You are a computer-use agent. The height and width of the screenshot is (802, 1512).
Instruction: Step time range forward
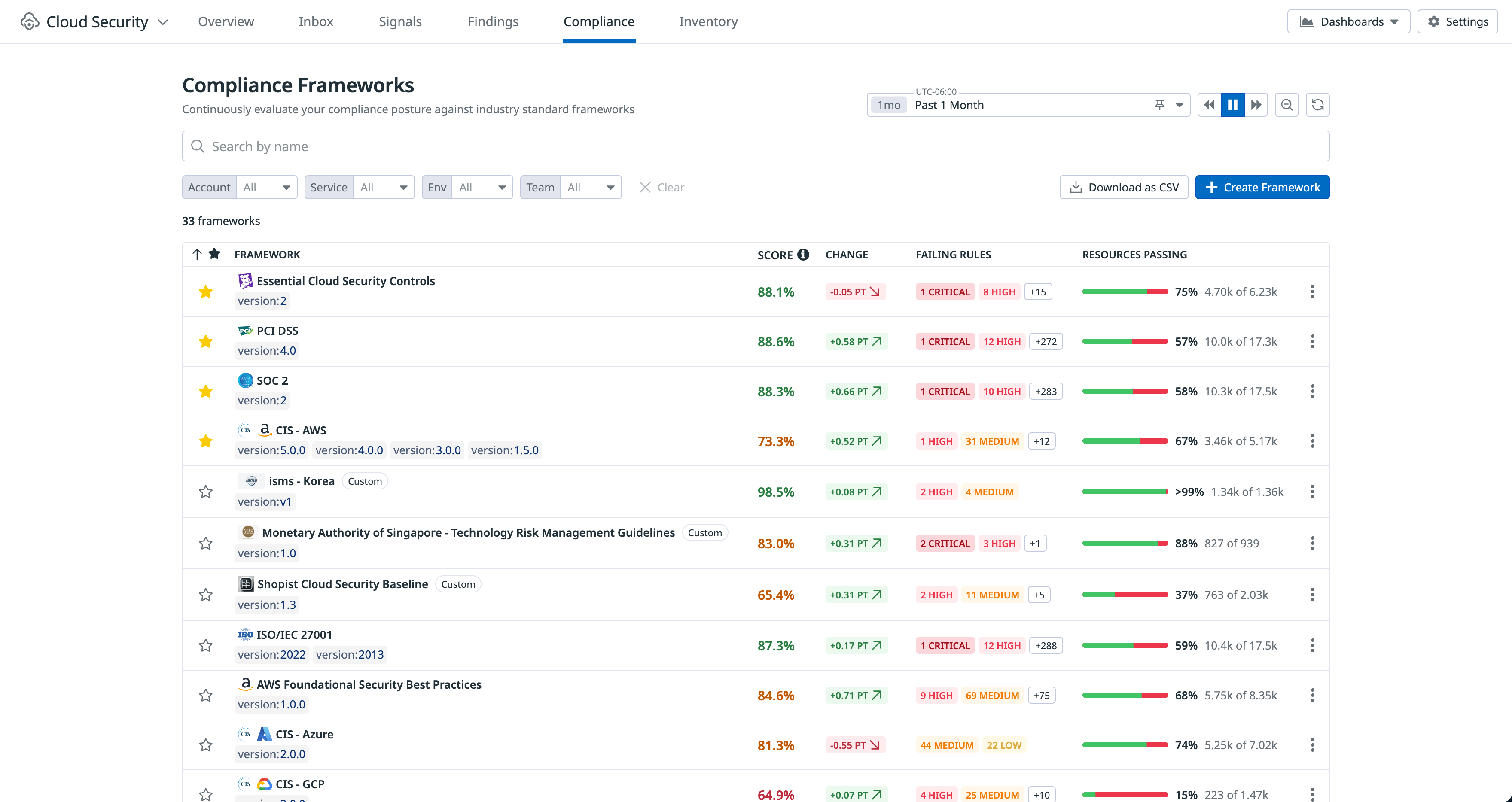(x=1256, y=105)
